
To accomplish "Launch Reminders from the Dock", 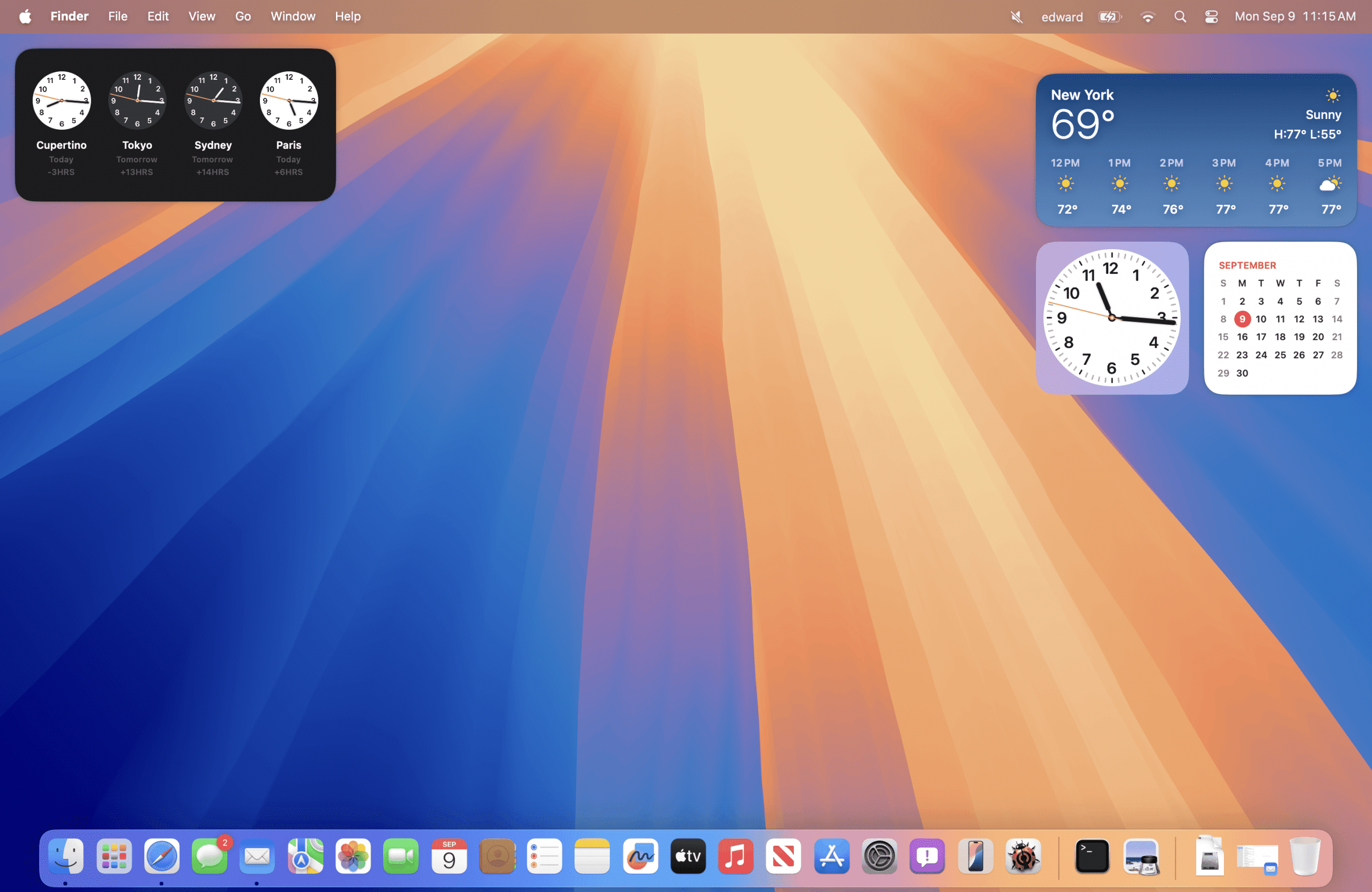I will click(x=544, y=856).
